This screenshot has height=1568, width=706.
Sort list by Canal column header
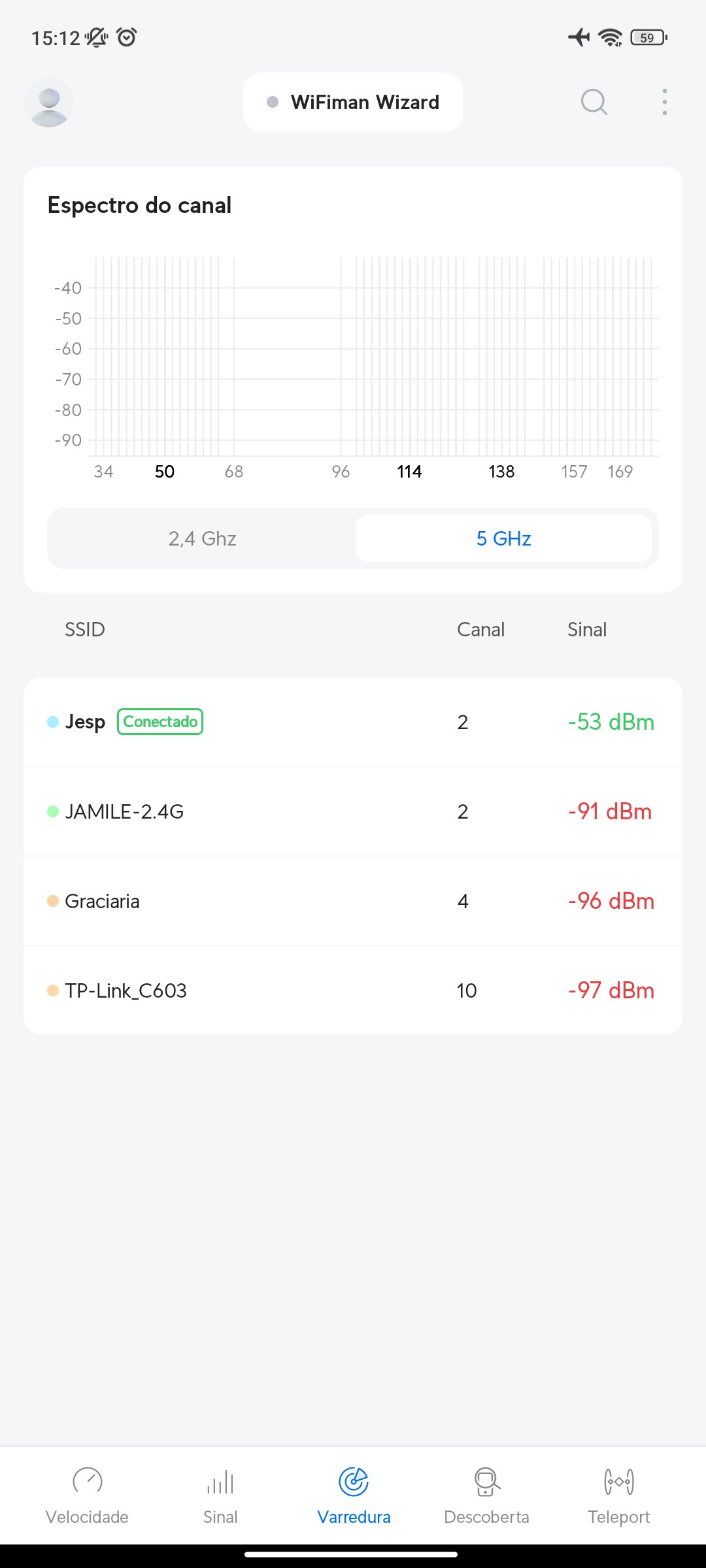[480, 630]
